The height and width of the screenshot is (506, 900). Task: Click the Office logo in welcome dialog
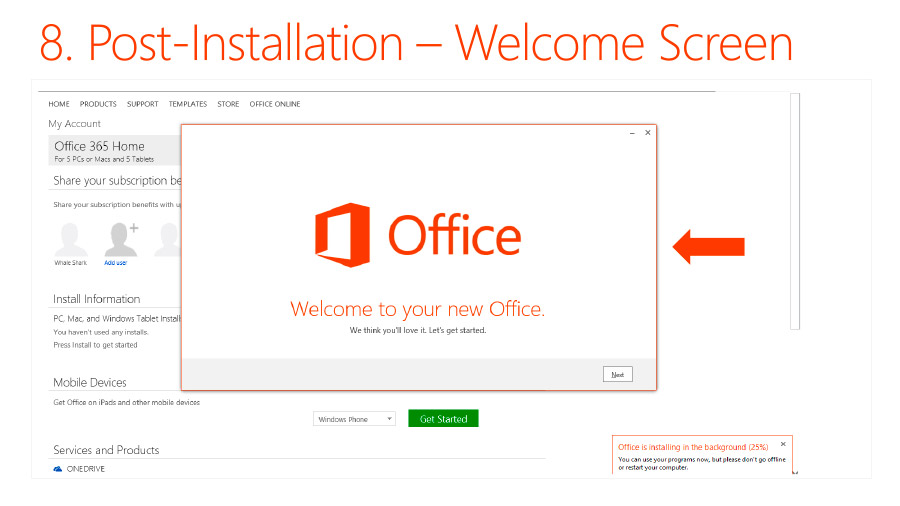click(418, 235)
